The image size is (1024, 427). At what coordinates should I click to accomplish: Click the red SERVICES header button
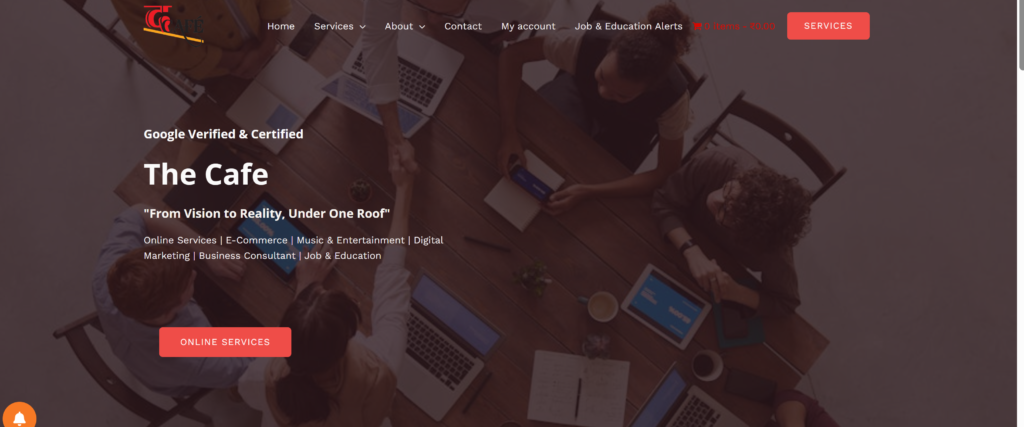[828, 26]
